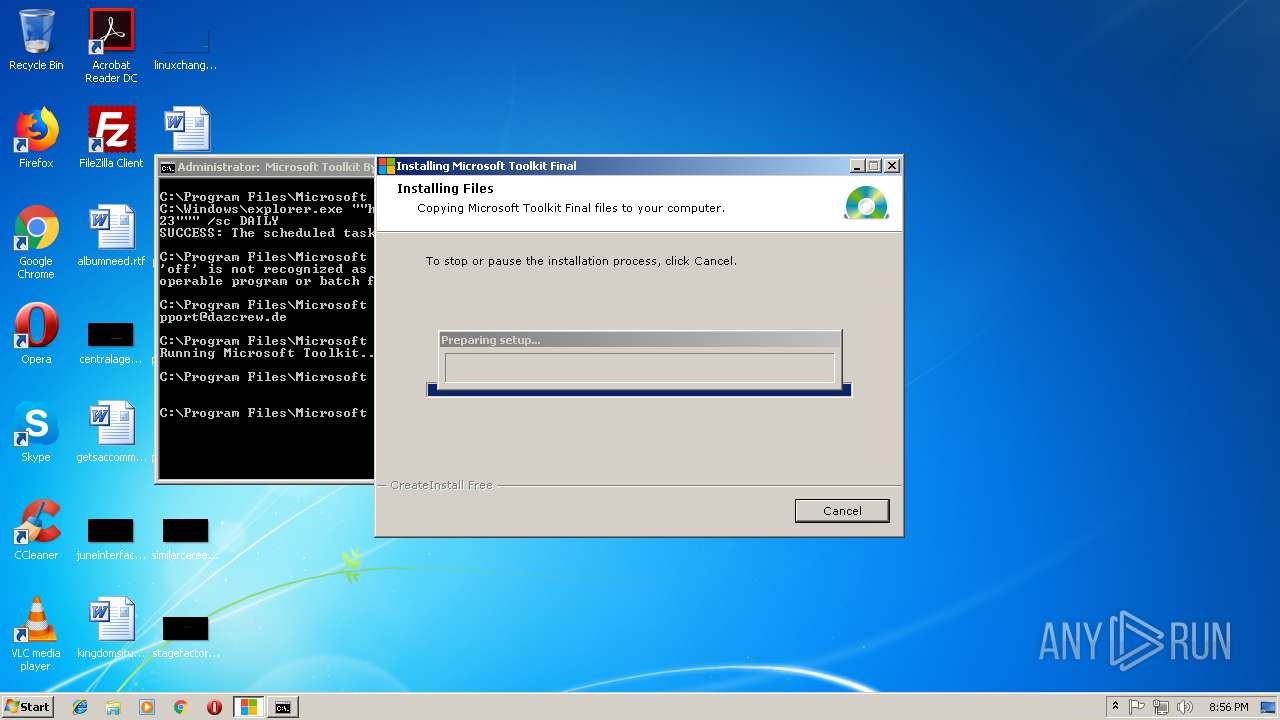This screenshot has width=1280, height=720.
Task: Click the Cancel button in the installer
Action: click(x=842, y=511)
